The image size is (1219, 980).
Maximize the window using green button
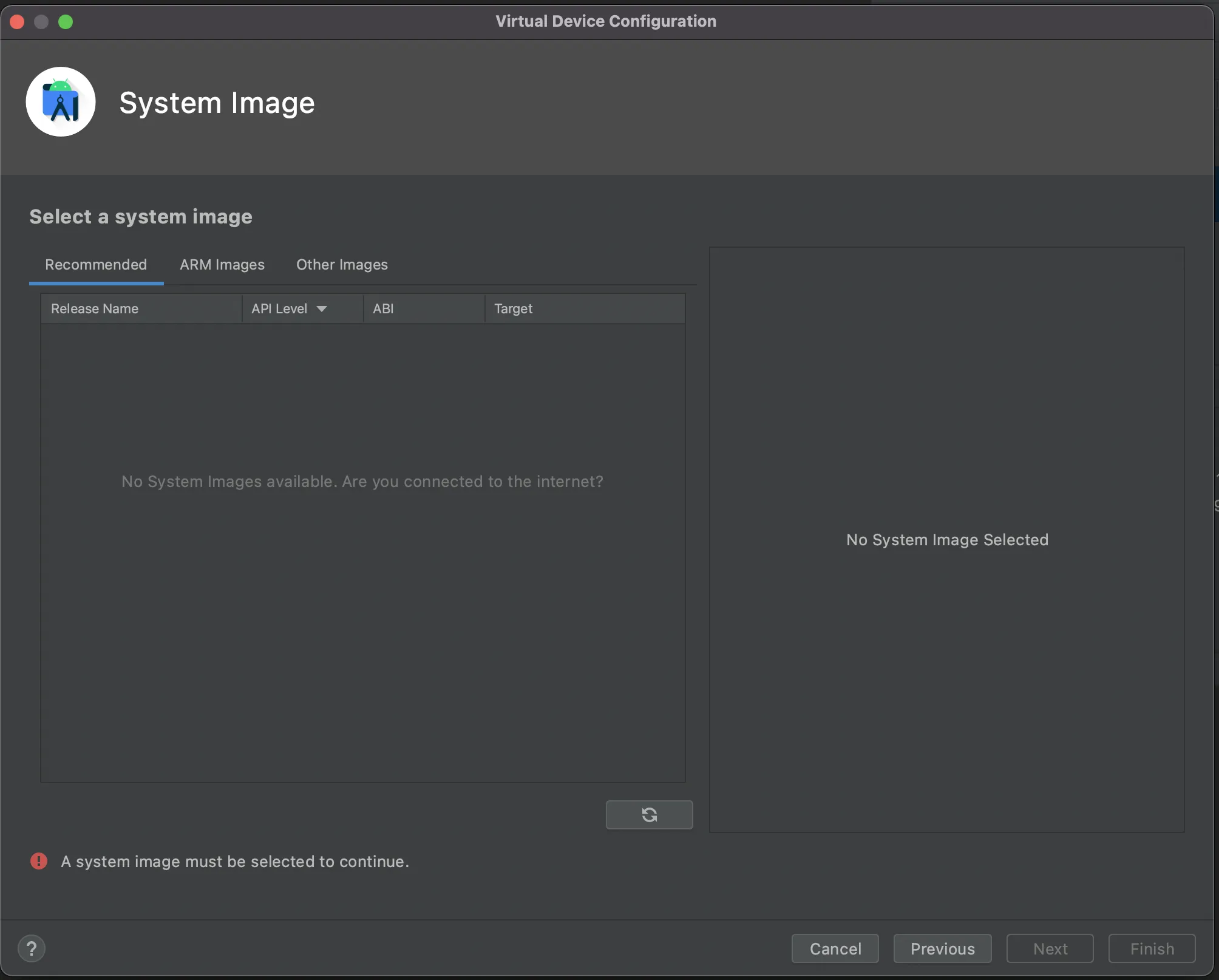[x=66, y=22]
